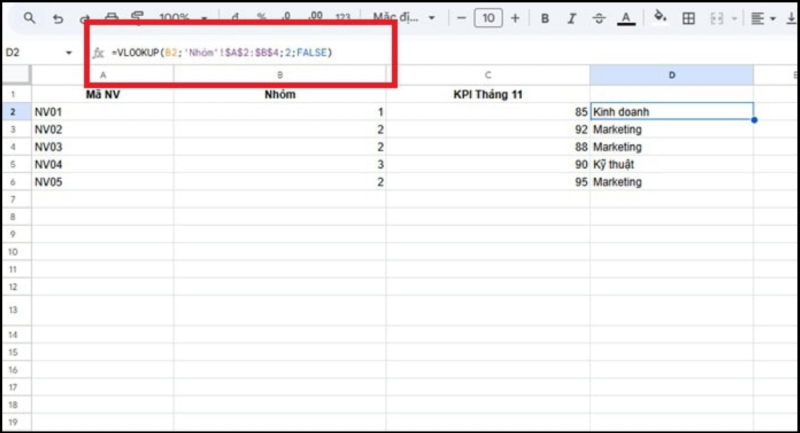Click the undo arrow icon

point(58,19)
